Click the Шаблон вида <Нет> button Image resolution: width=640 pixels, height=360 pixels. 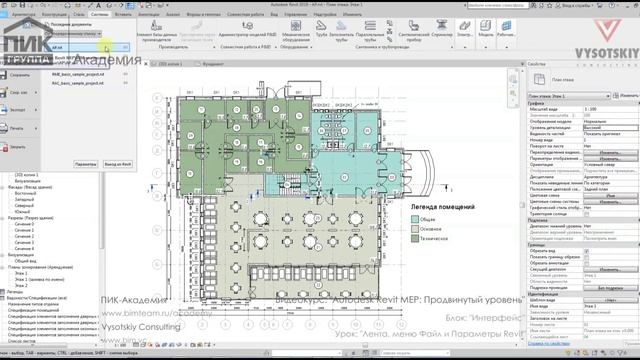click(610, 300)
